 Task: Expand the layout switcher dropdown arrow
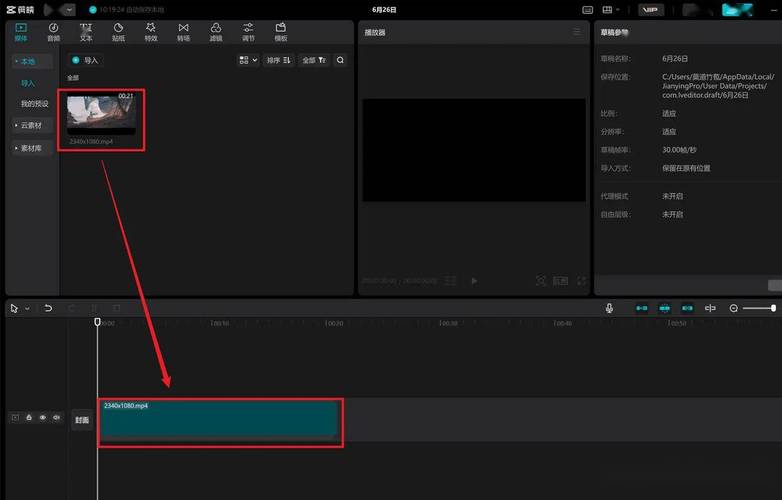click(x=618, y=9)
